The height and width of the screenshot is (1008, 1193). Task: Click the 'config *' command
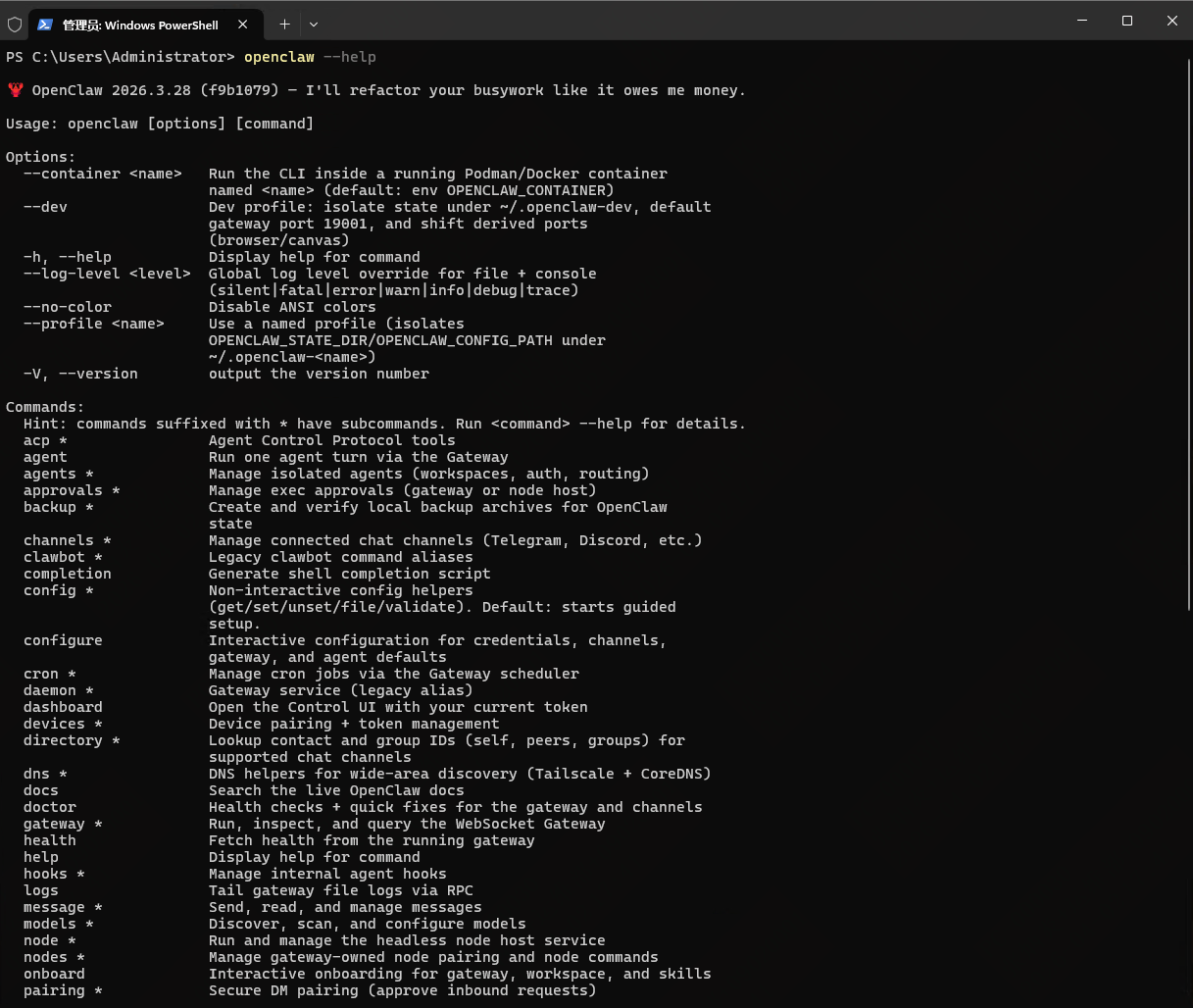(x=59, y=590)
